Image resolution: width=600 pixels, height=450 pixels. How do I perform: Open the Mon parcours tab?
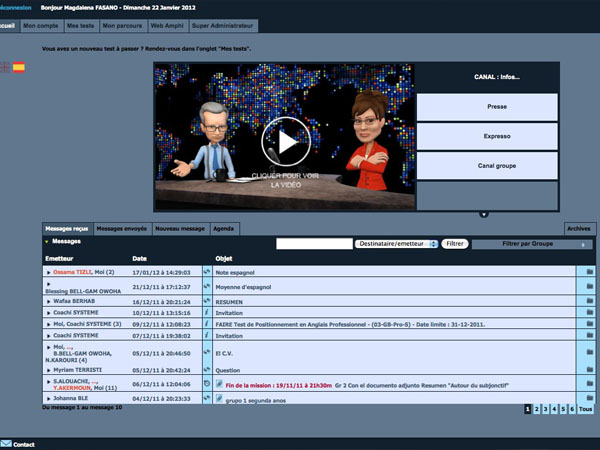tap(122, 26)
